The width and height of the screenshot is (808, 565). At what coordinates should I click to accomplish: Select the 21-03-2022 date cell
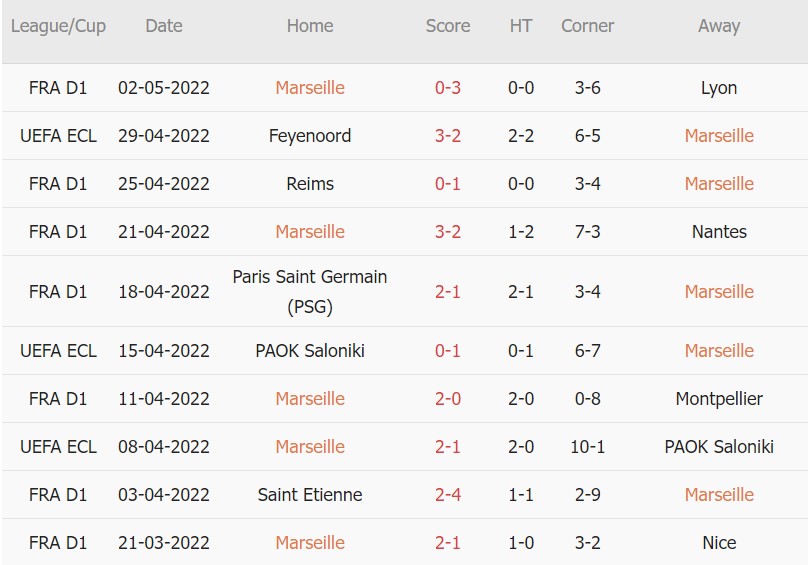tap(164, 543)
